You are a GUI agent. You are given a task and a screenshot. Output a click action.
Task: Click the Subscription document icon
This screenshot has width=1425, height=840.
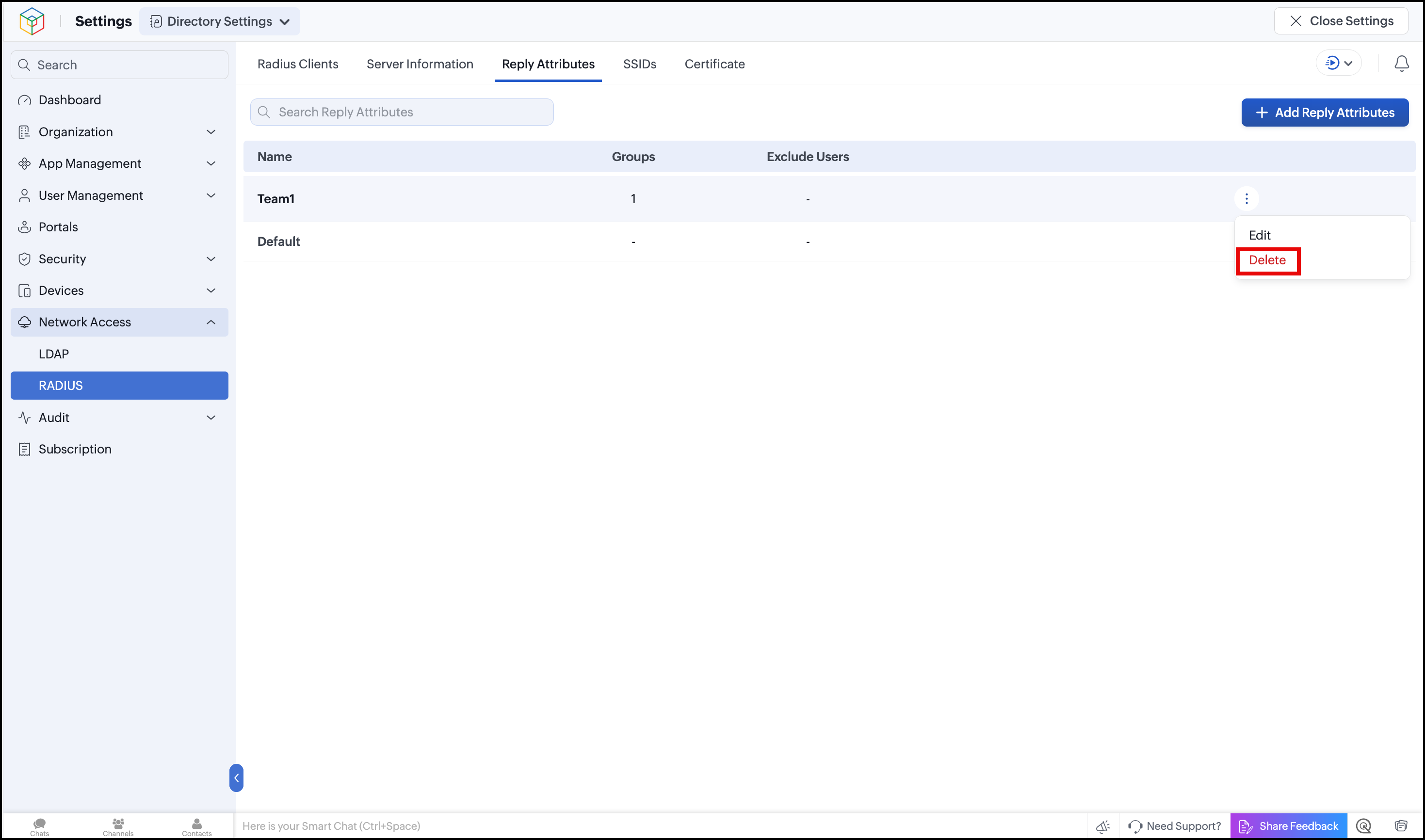click(x=24, y=450)
